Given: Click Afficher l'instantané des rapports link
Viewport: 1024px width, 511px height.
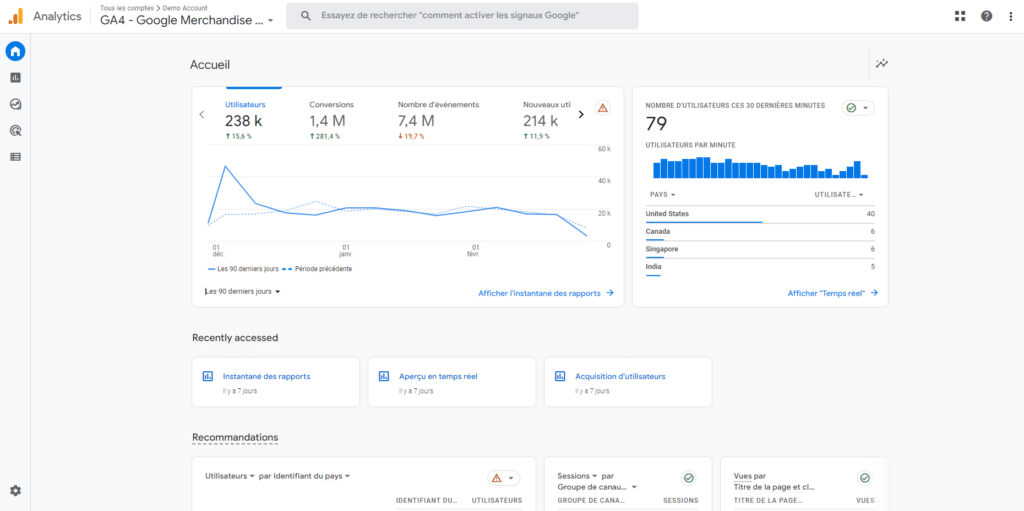Looking at the screenshot, I should [546, 293].
